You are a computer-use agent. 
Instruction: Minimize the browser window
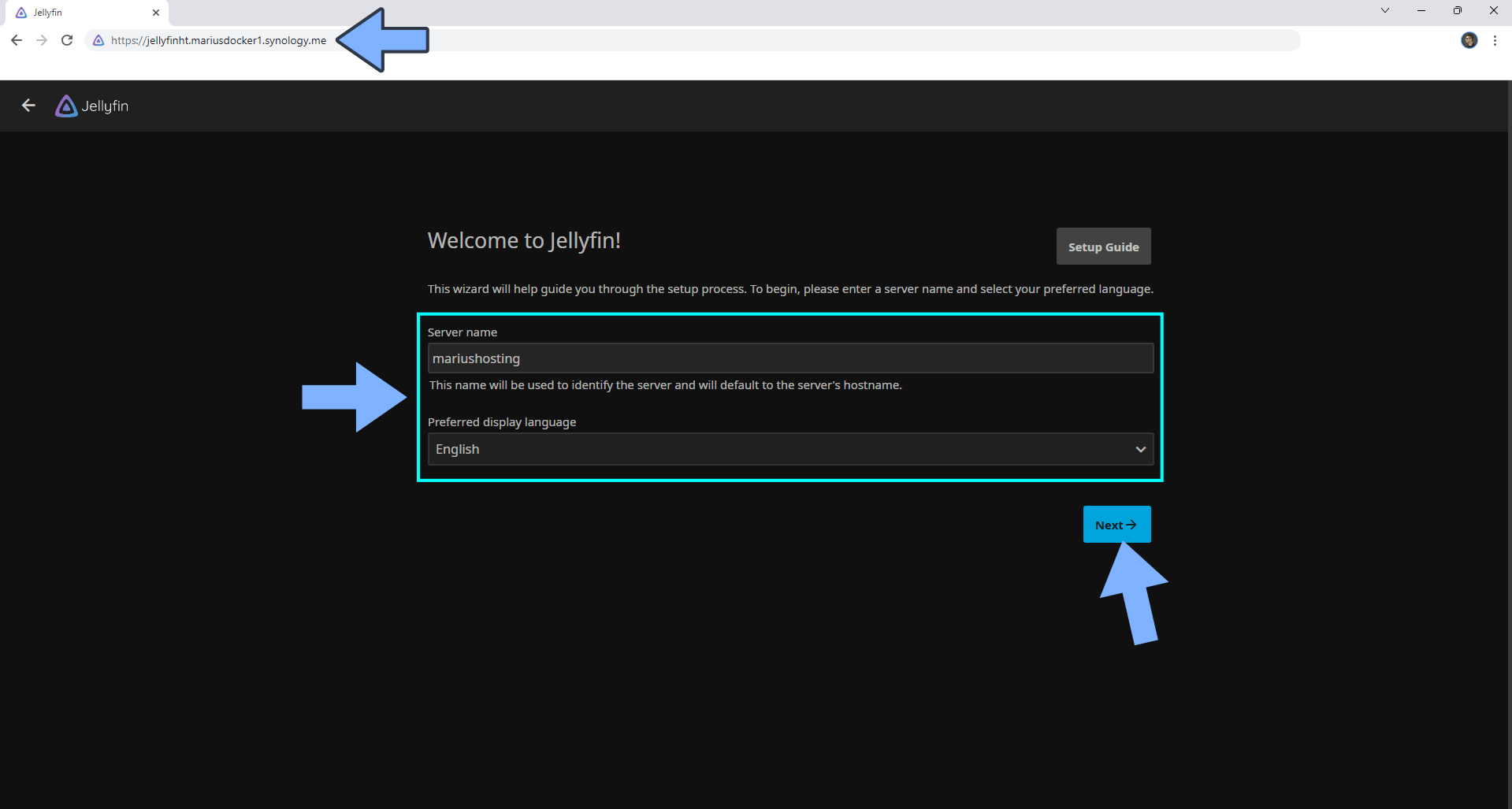pos(1421,10)
